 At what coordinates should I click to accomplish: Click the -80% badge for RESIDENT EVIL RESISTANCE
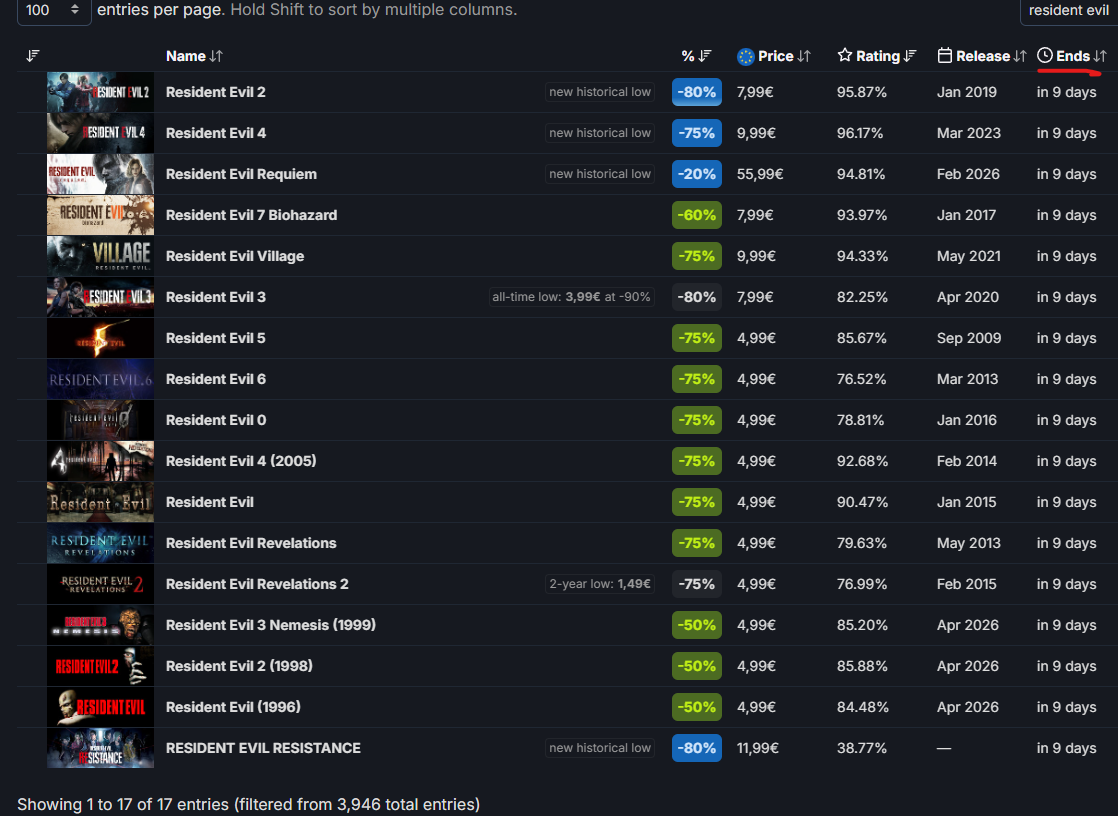coord(697,748)
